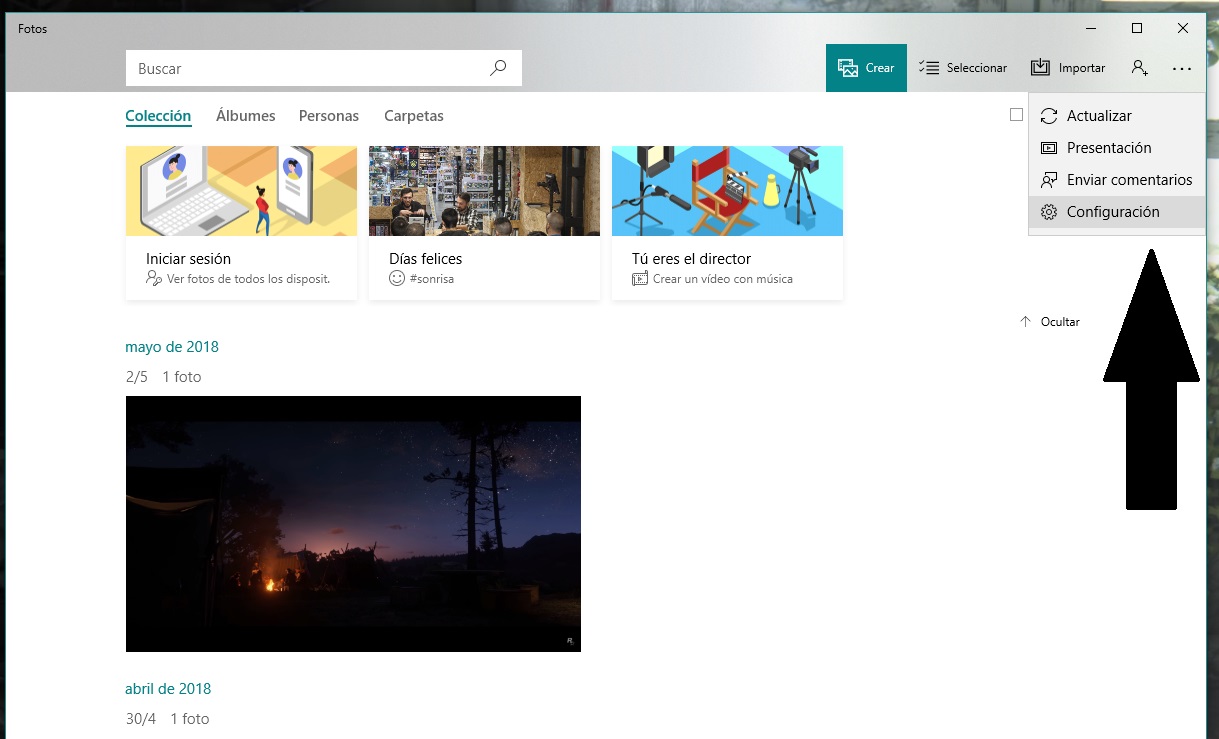
Task: Open the Días felices album card
Action: click(484, 222)
